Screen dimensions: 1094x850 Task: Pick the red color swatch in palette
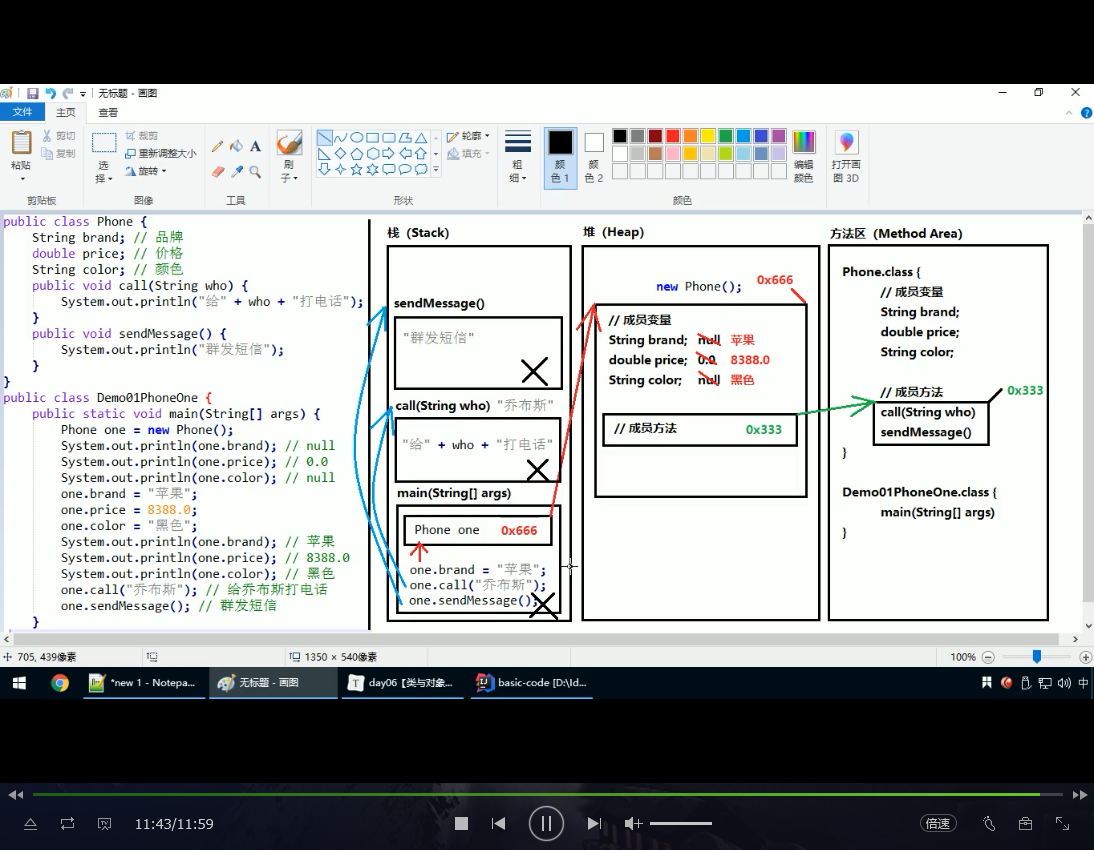(x=673, y=137)
